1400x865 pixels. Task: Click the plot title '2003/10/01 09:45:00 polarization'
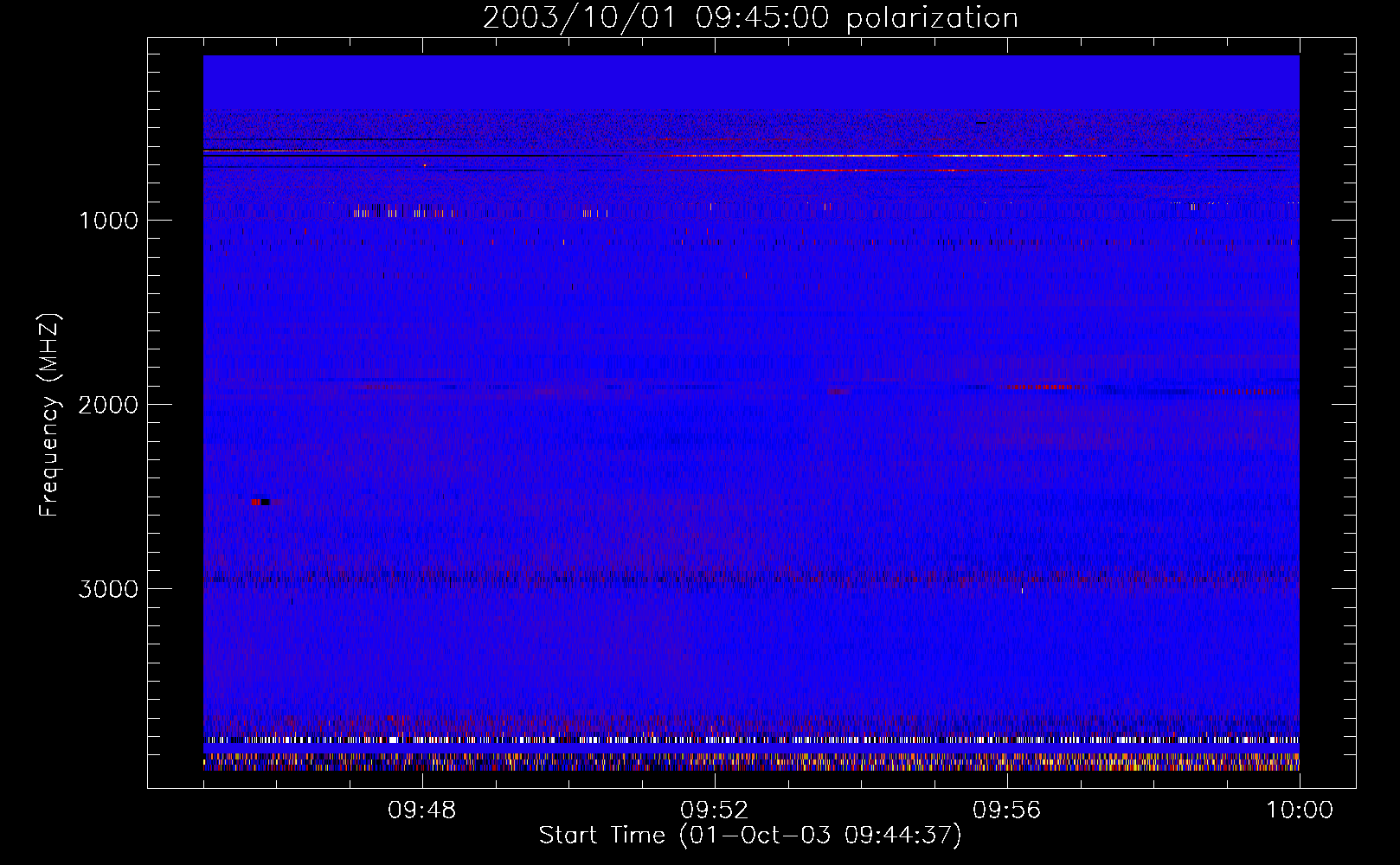pyautogui.click(x=750, y=17)
